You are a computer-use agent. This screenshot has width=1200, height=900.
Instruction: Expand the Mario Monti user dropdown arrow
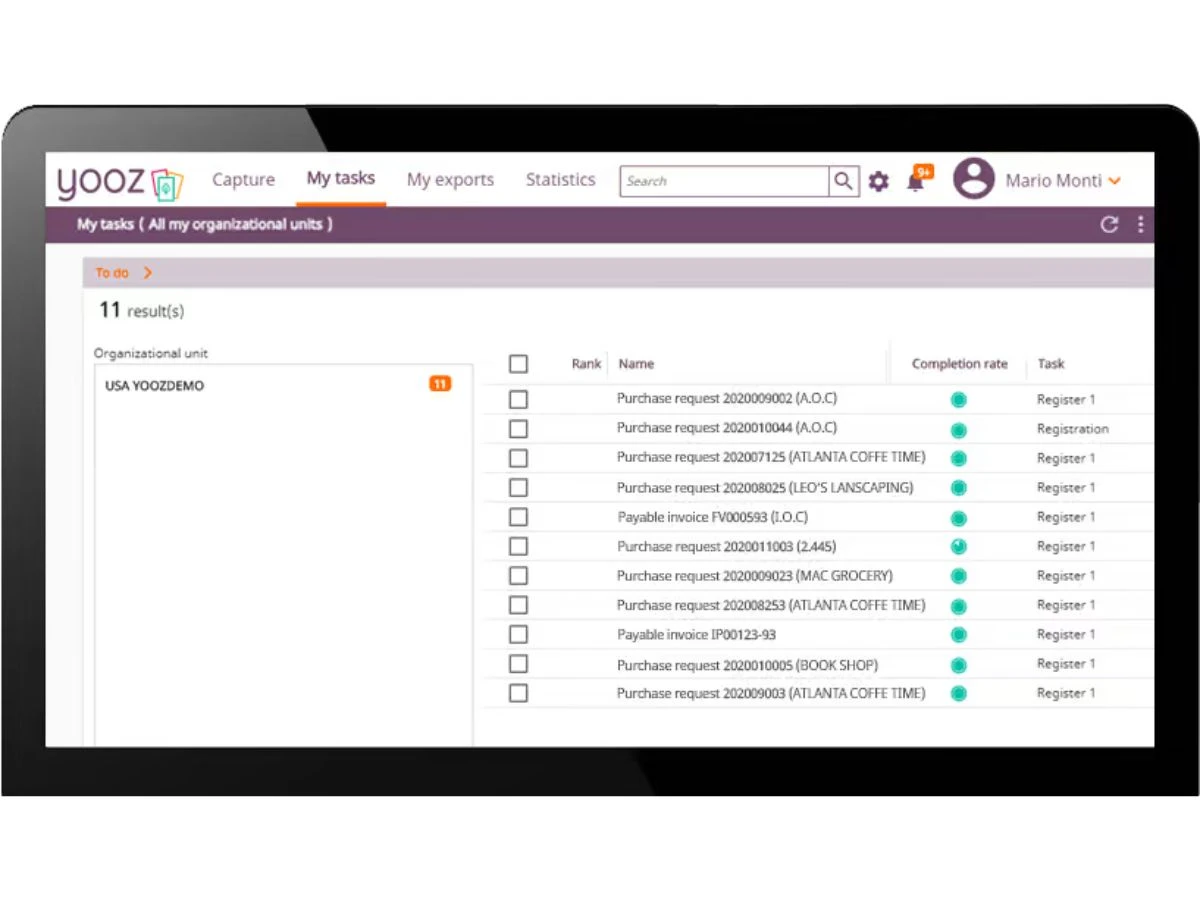click(x=1115, y=182)
